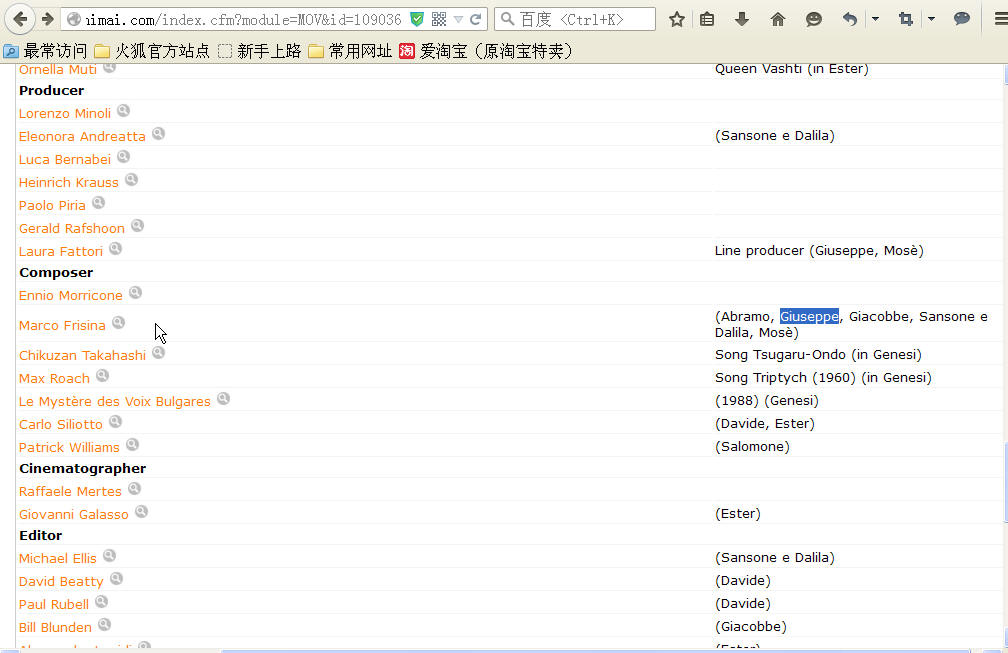The width and height of the screenshot is (1008, 653).
Task: Click the Producer section heading
Action: pos(51,91)
